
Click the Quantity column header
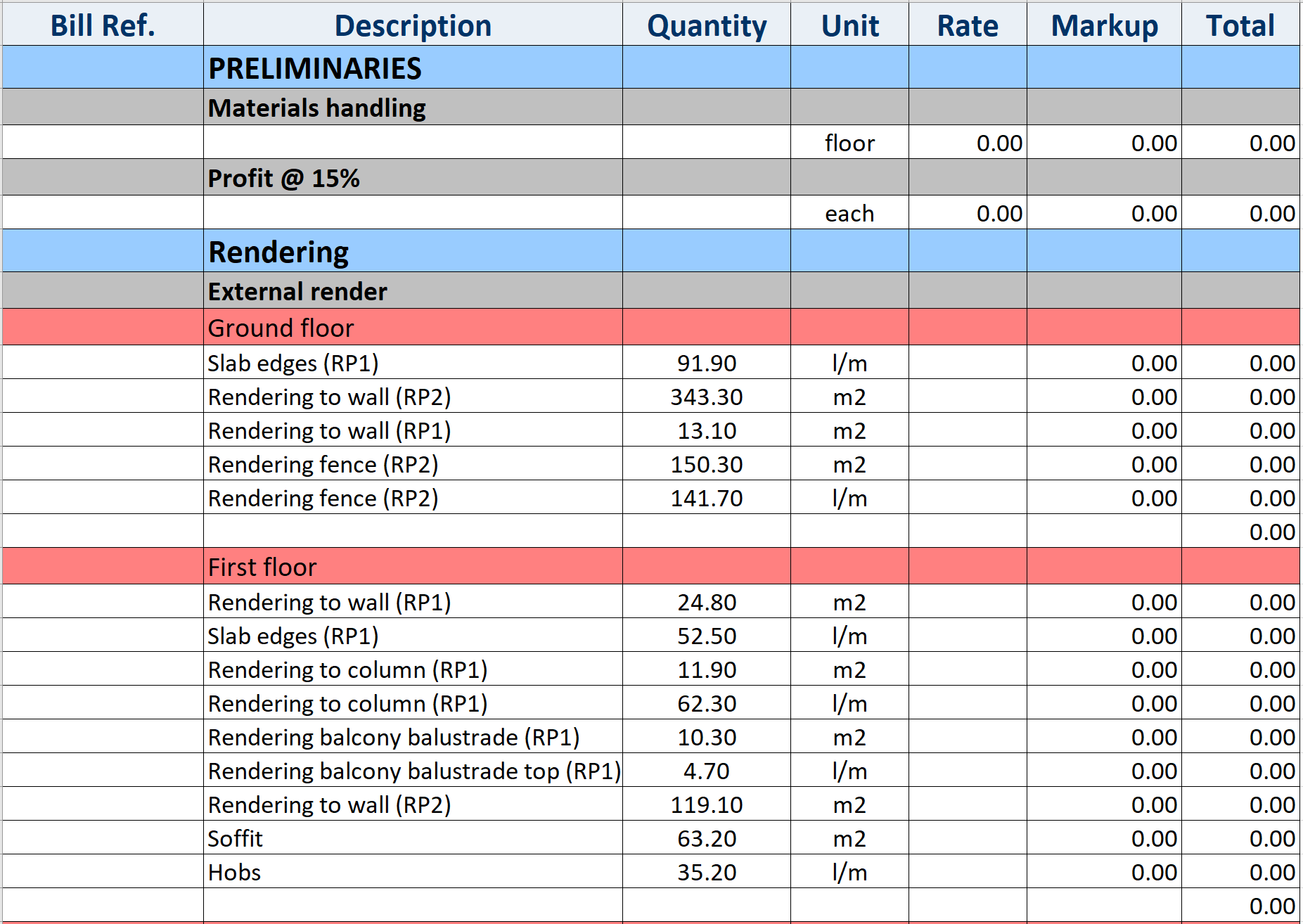[x=706, y=25]
